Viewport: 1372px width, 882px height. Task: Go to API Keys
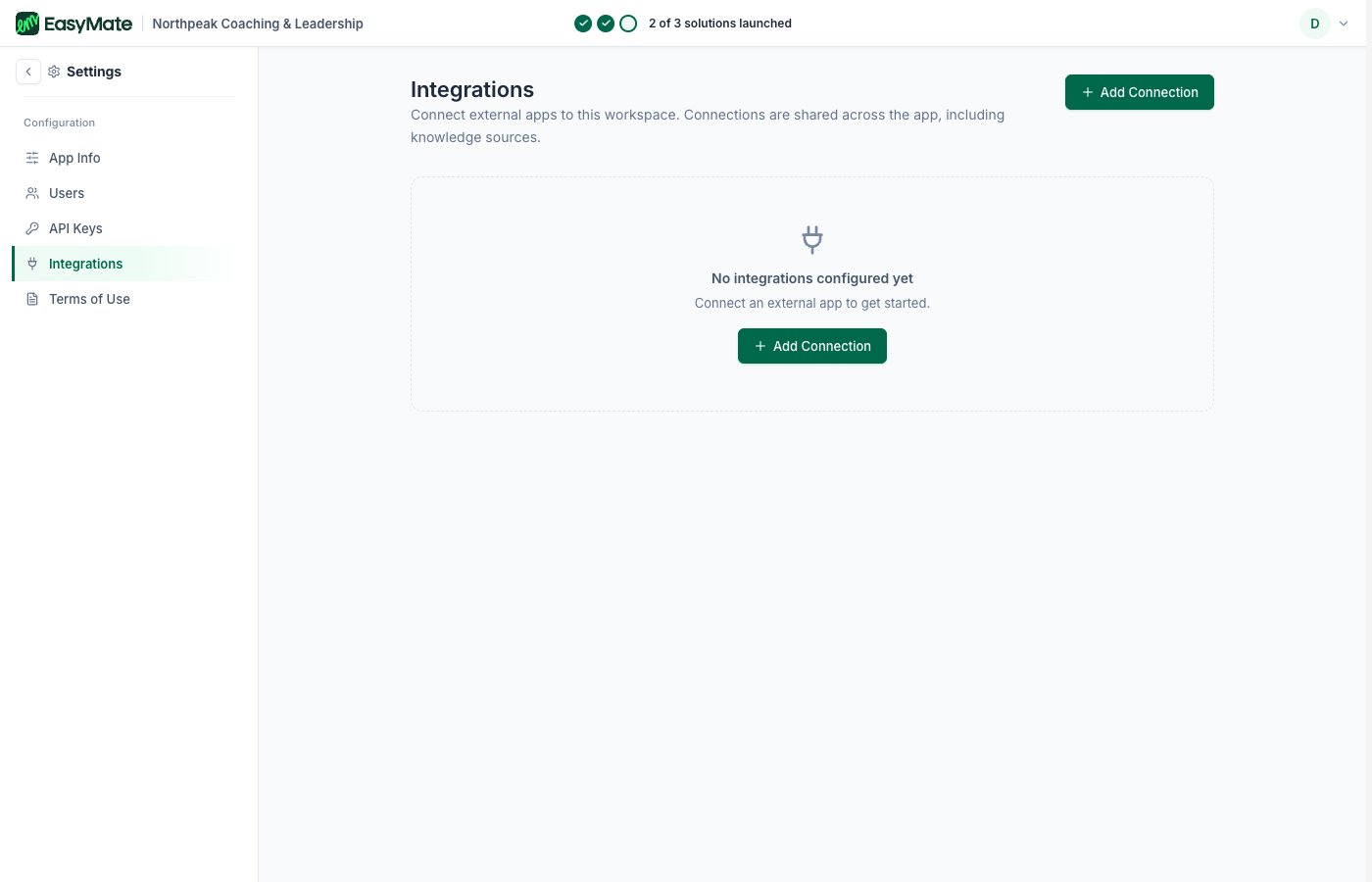pos(123,228)
